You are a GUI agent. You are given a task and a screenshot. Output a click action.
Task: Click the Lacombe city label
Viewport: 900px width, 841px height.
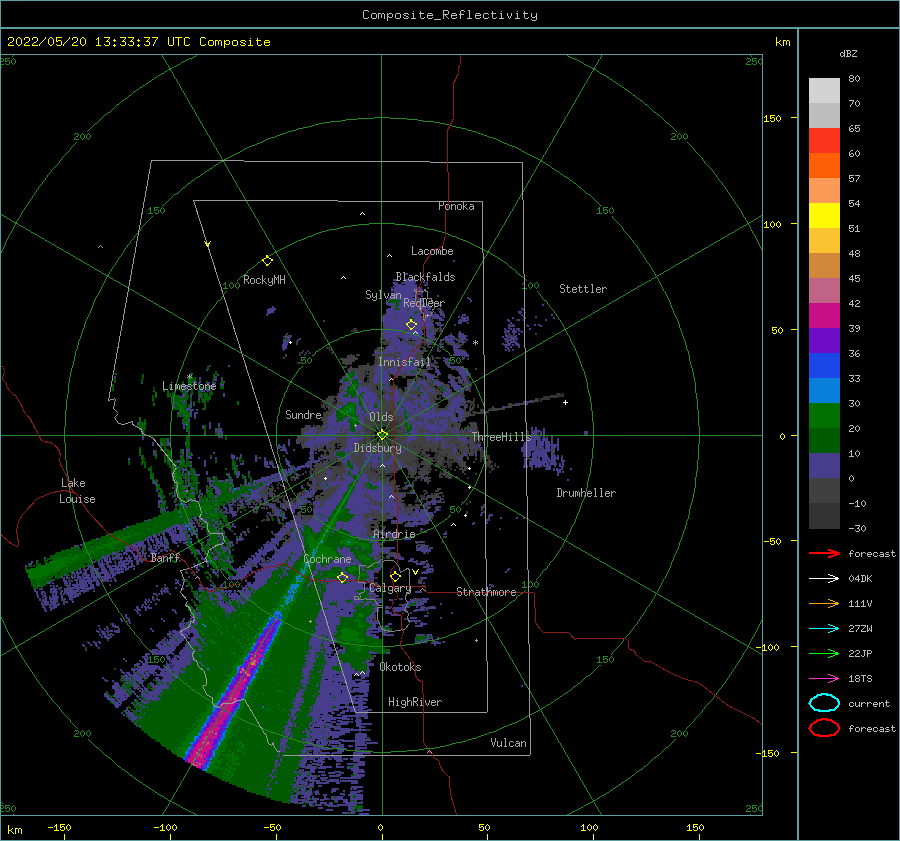pos(432,251)
